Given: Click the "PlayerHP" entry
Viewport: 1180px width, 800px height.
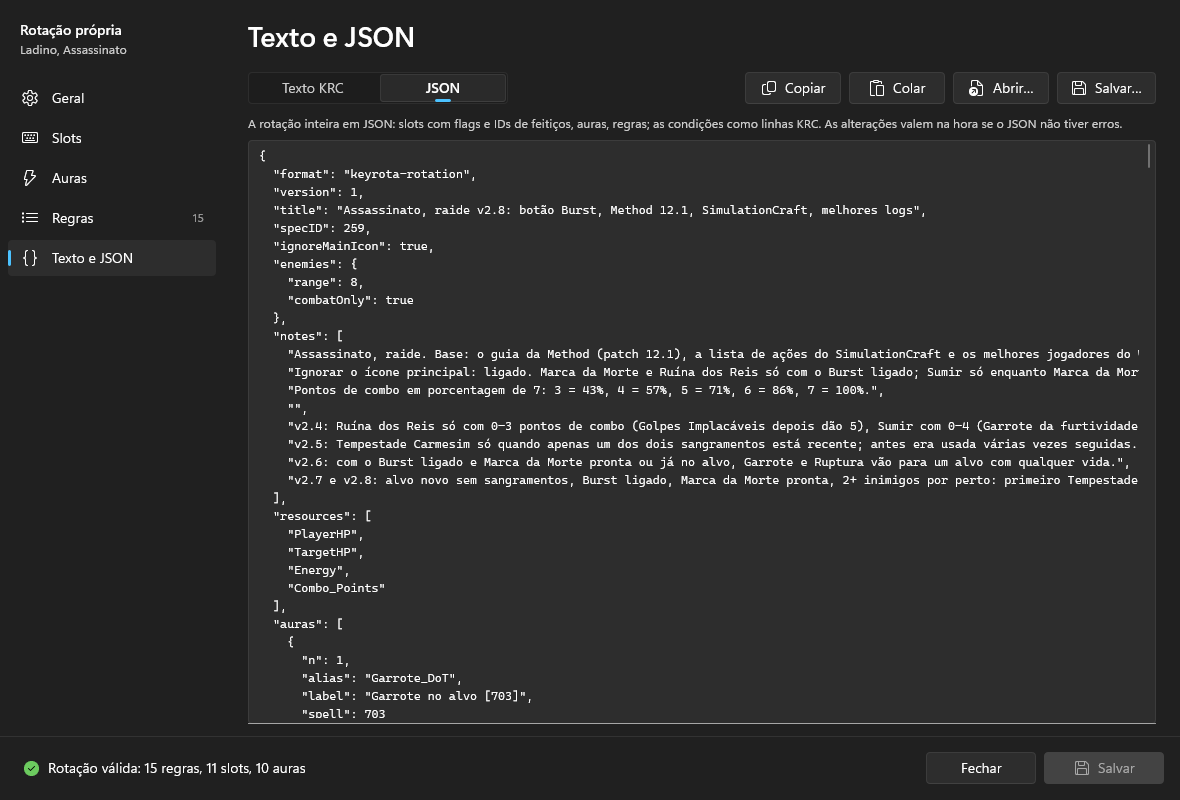Looking at the screenshot, I should tap(326, 534).
